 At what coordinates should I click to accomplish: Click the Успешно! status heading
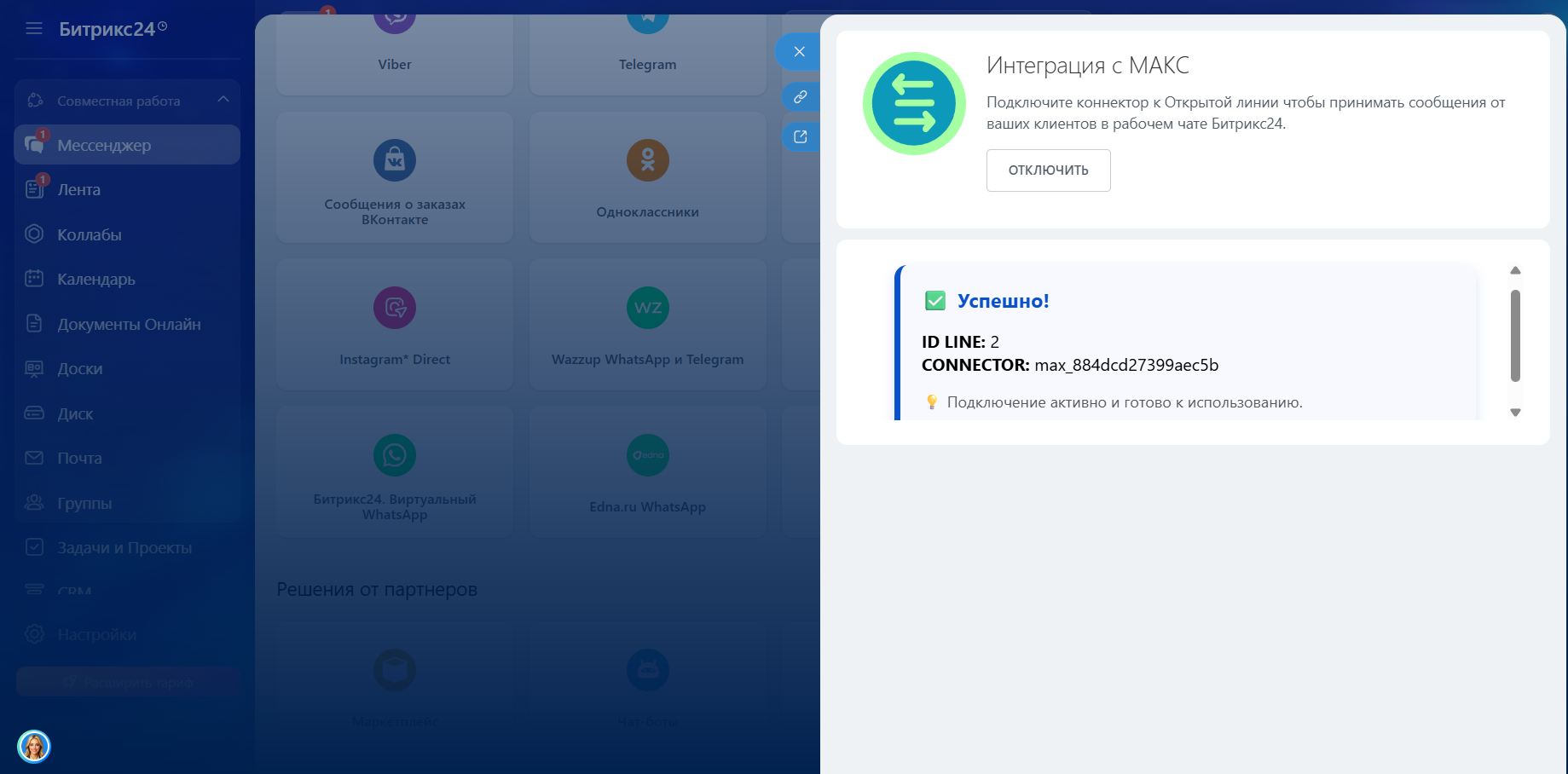click(x=1003, y=301)
